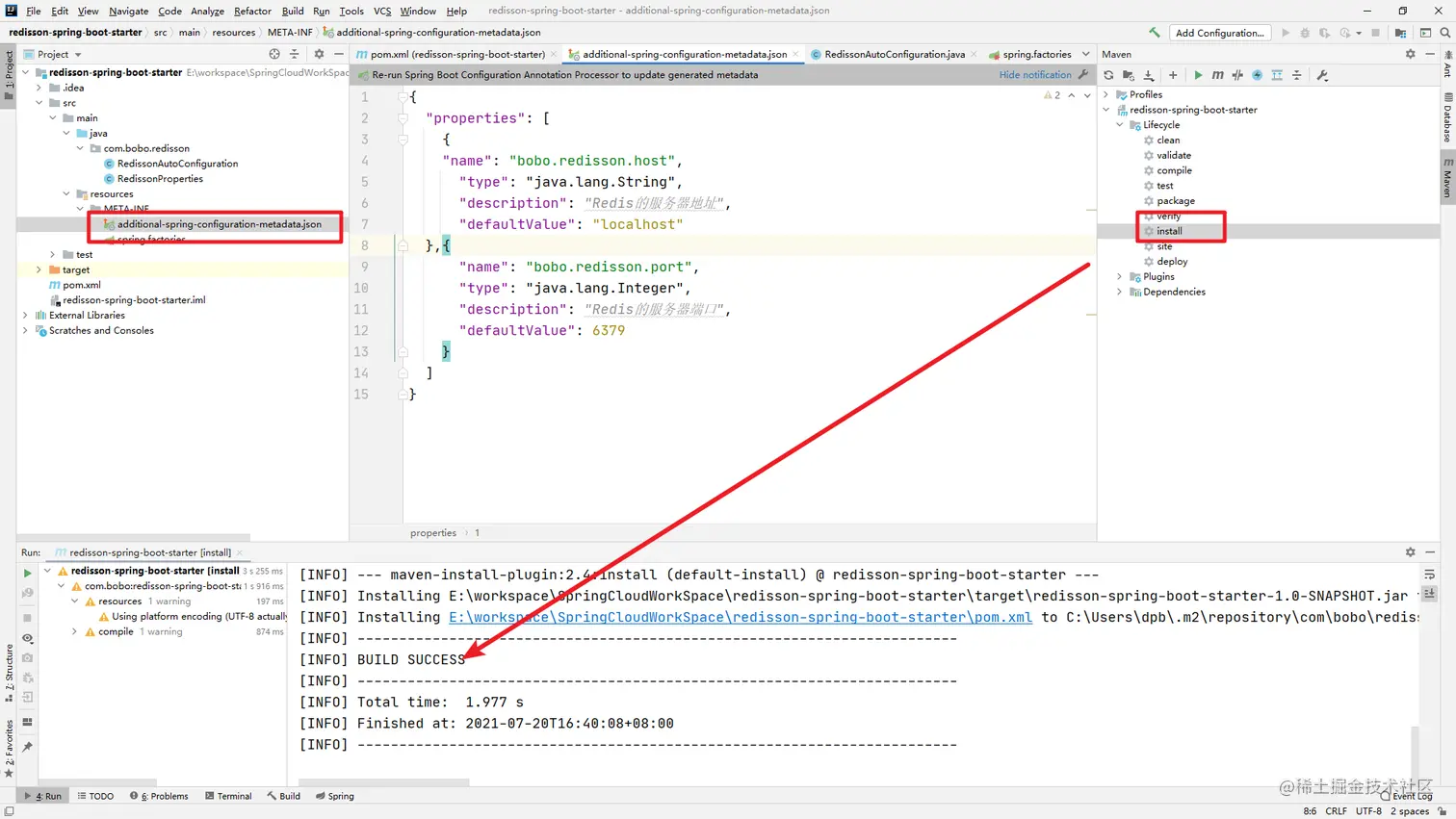Click the plus Add Maven Projects icon
Screen dimensions: 1456x819
point(1173,75)
